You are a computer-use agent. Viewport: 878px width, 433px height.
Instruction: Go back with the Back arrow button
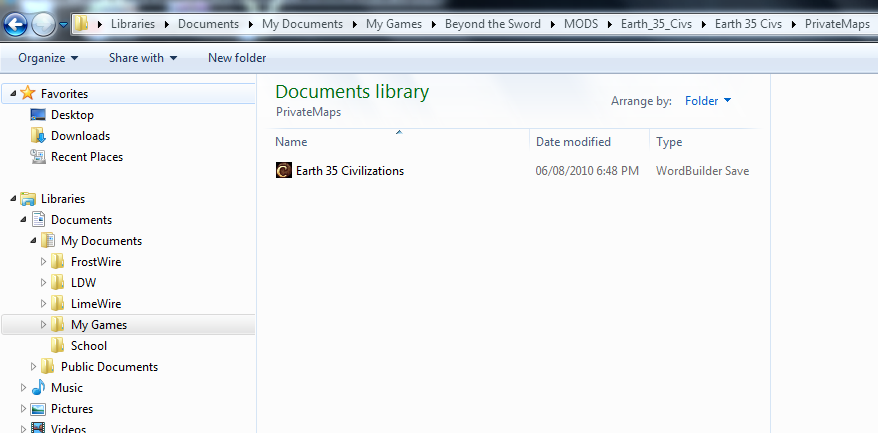(x=15, y=24)
